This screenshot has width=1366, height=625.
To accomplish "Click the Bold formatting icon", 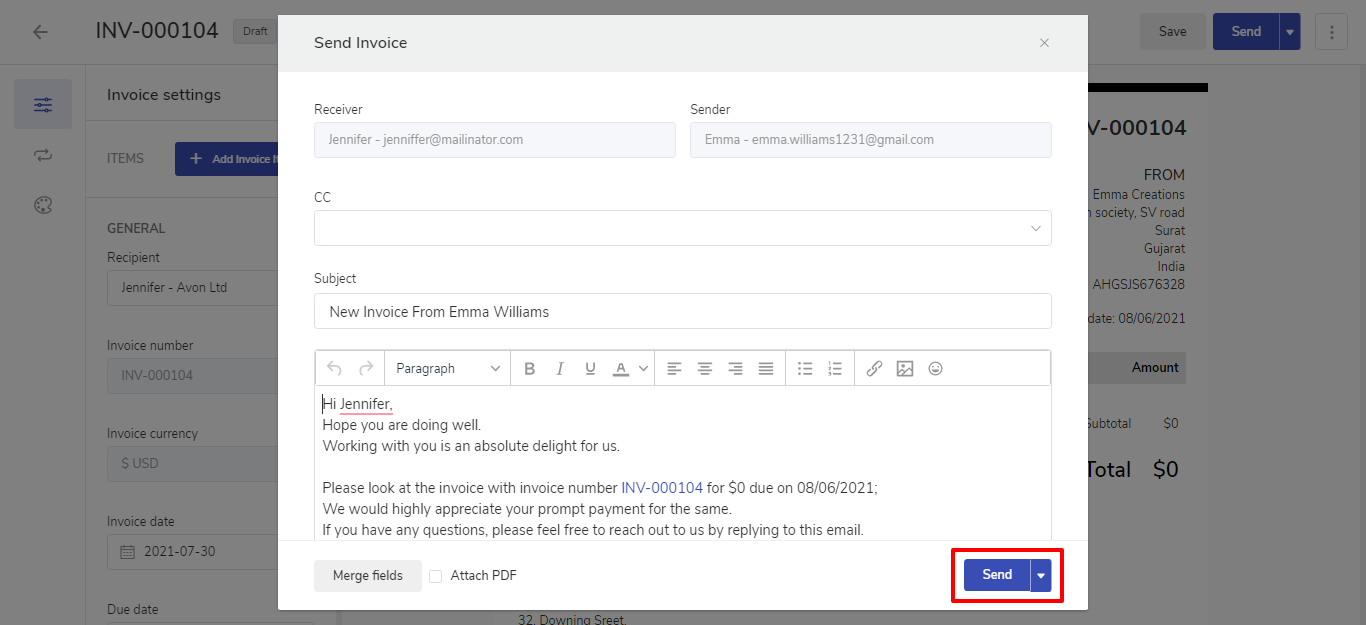I will click(530, 369).
